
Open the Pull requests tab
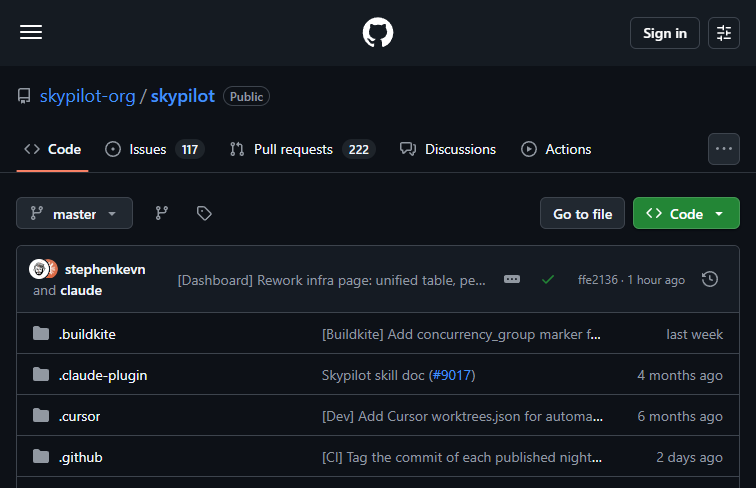[303, 149]
